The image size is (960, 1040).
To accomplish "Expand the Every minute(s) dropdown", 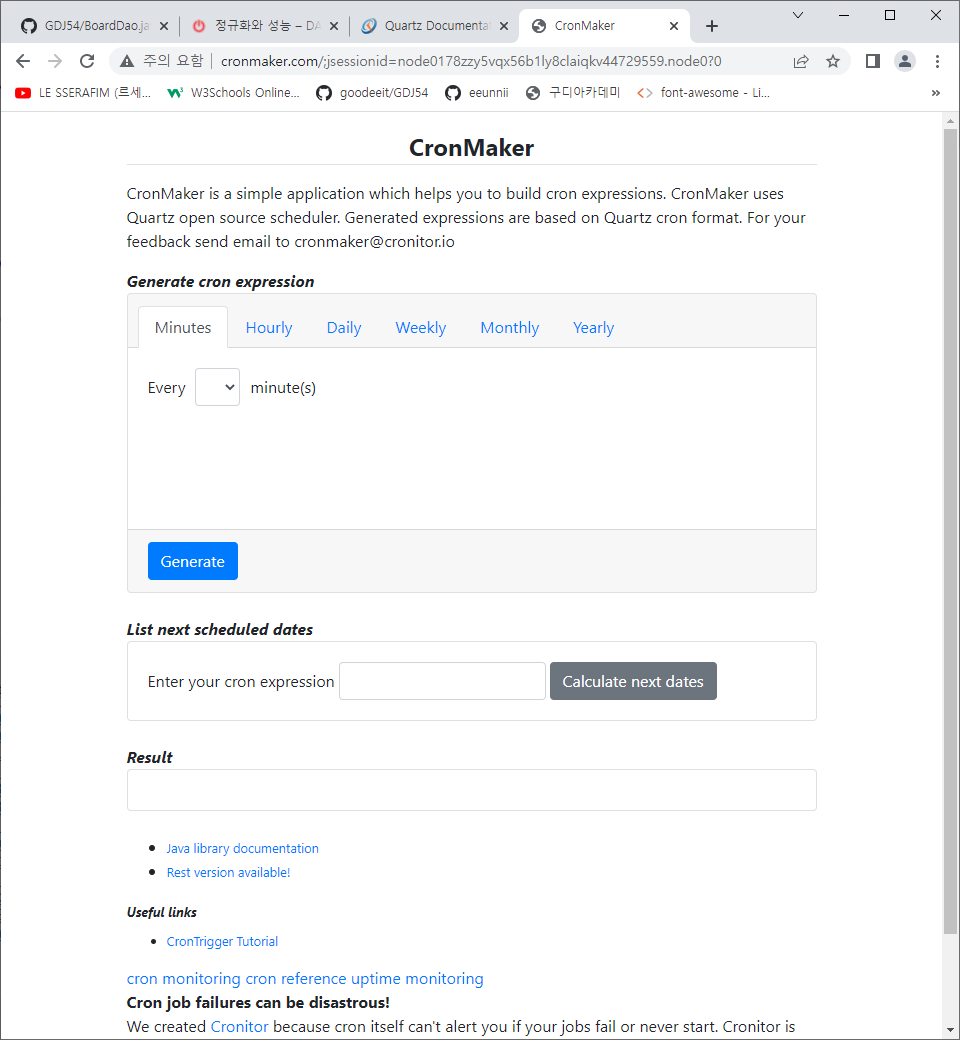I will click(217, 387).
